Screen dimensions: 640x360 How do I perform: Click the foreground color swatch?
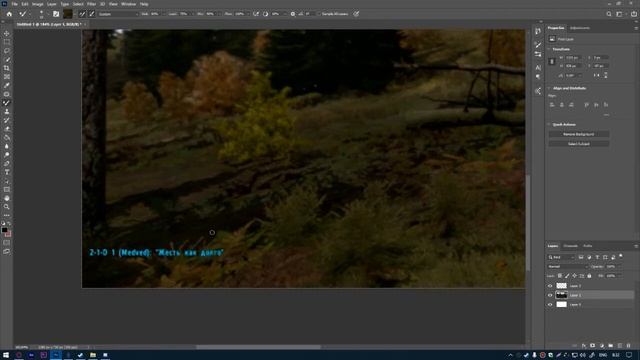click(4, 231)
